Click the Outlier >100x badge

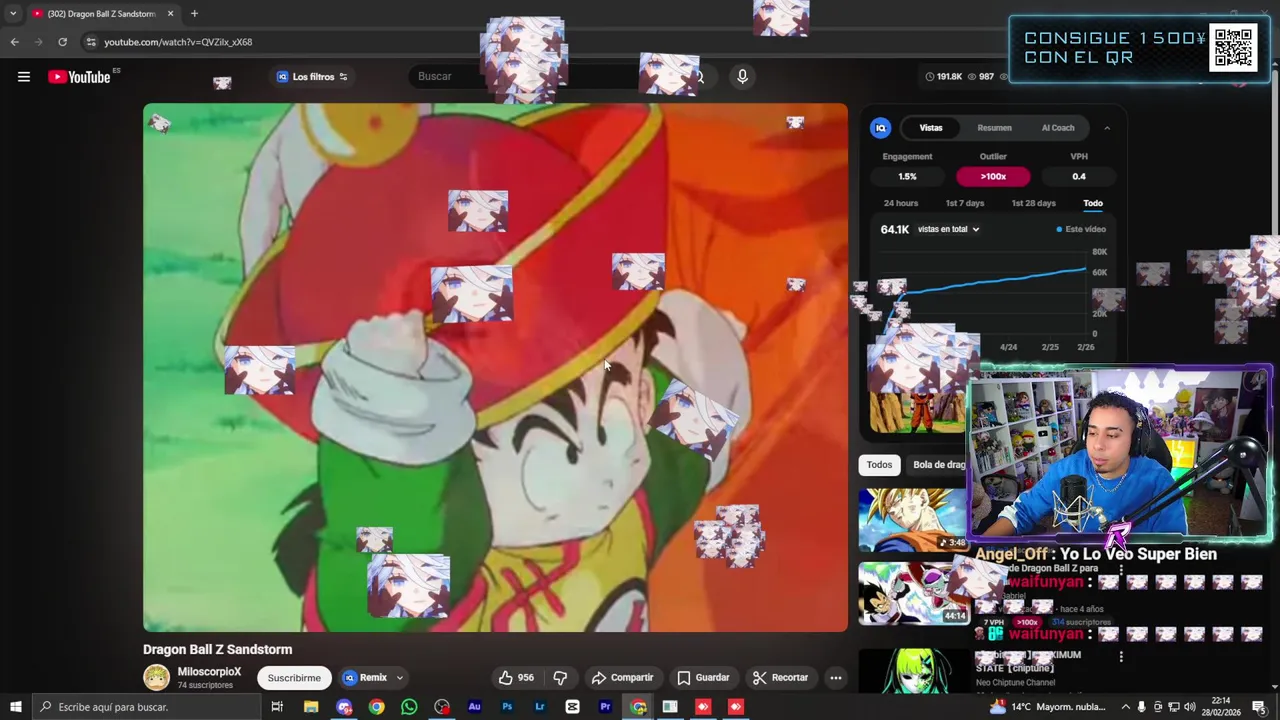click(x=993, y=177)
